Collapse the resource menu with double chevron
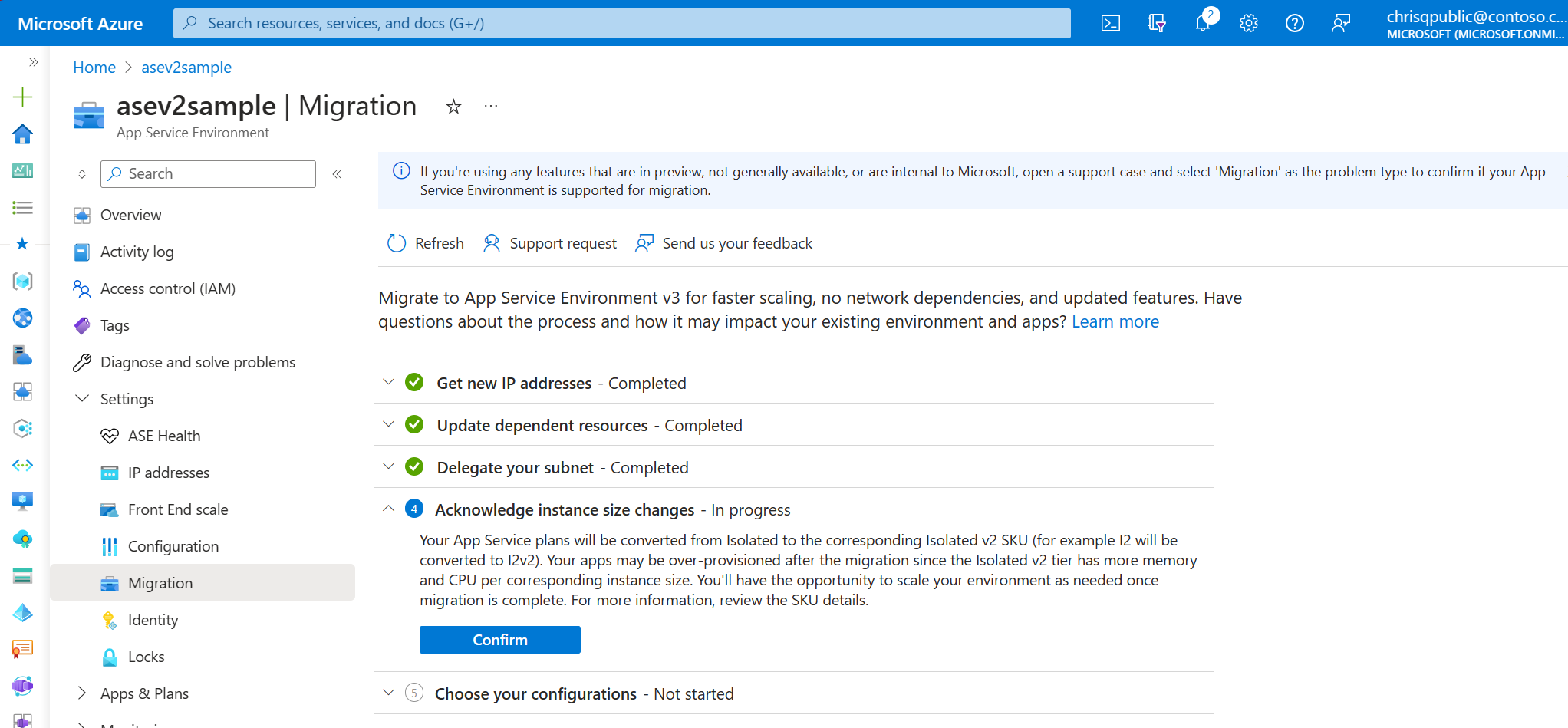This screenshot has height=728, width=1568. (x=337, y=174)
